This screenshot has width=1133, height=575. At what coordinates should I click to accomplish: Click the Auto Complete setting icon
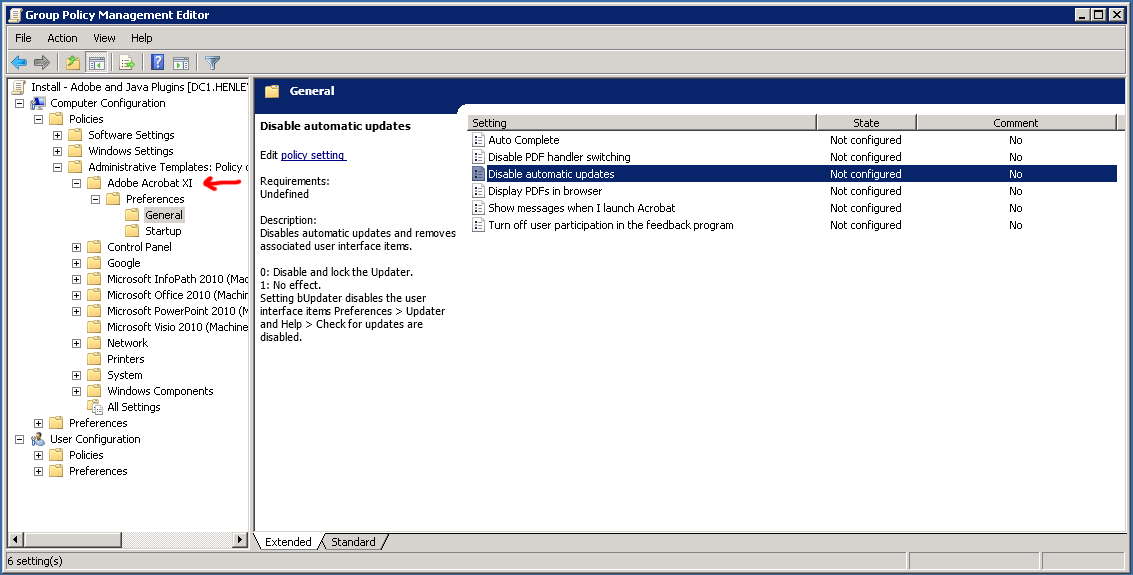[478, 140]
